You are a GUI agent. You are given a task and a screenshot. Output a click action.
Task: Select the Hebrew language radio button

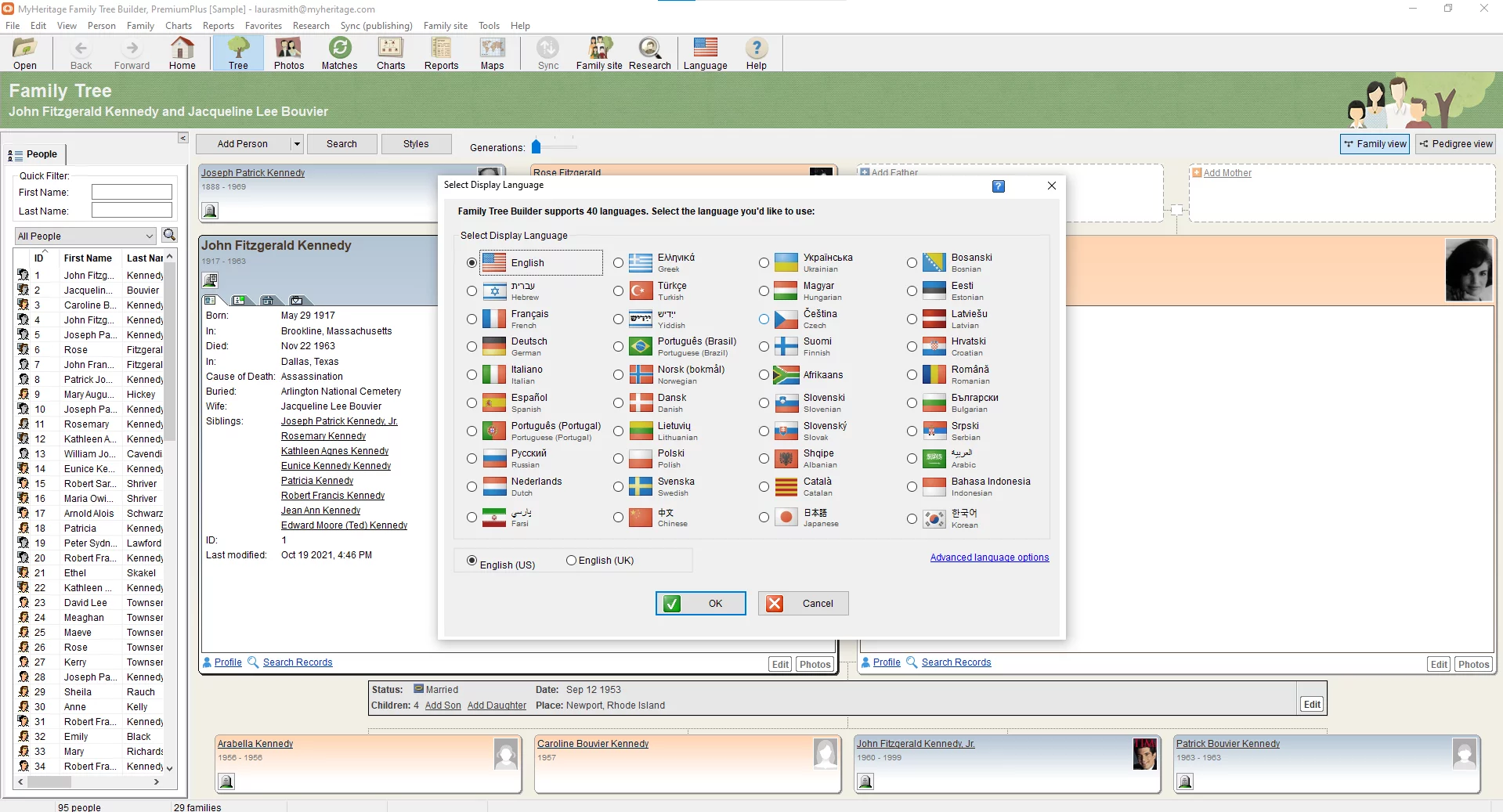471,291
